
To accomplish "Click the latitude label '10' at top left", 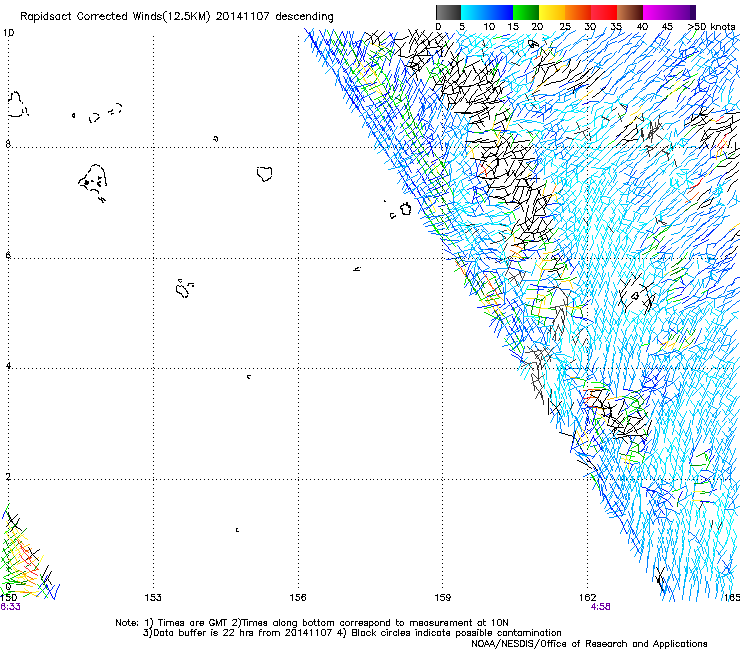I will coord(8,33).
